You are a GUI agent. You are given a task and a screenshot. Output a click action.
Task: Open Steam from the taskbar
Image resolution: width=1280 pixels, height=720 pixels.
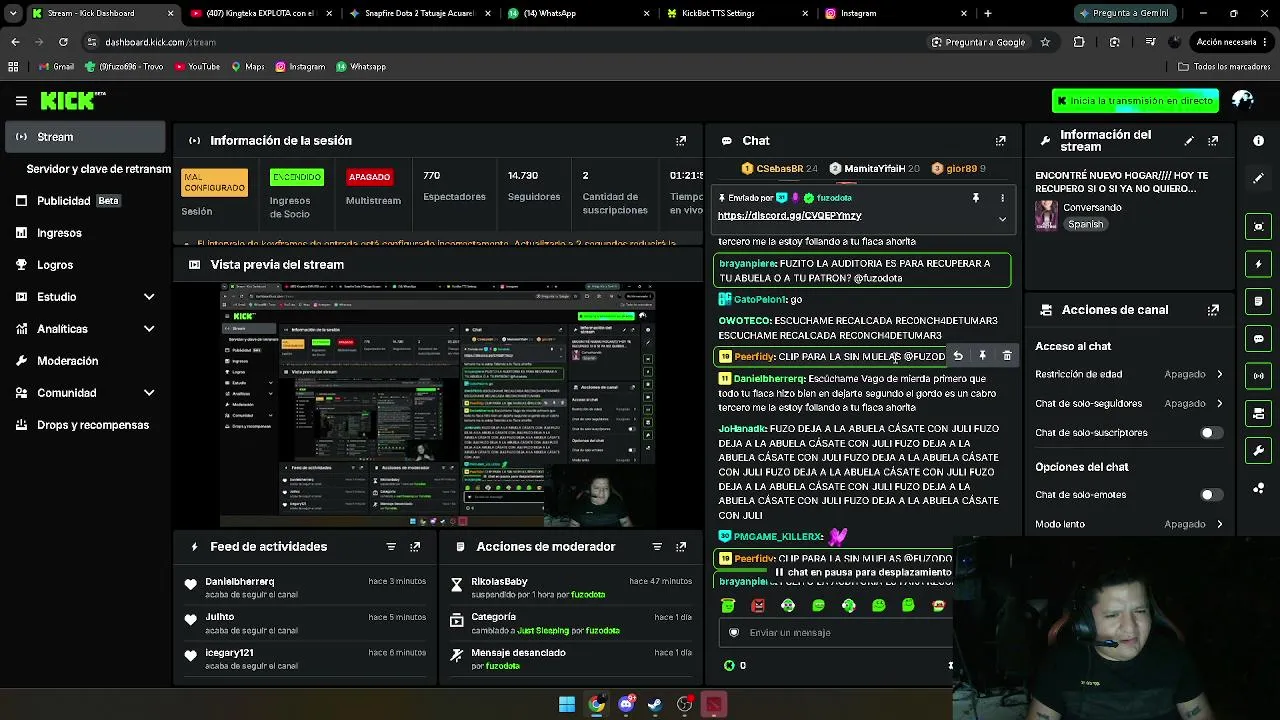[x=655, y=704]
